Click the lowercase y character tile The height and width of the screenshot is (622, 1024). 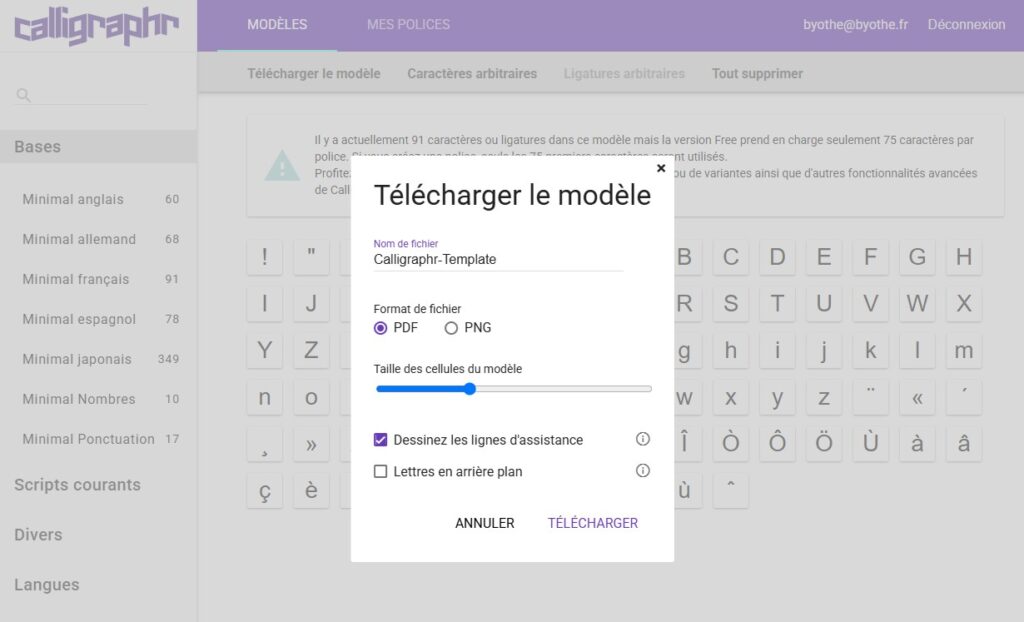tap(777, 397)
